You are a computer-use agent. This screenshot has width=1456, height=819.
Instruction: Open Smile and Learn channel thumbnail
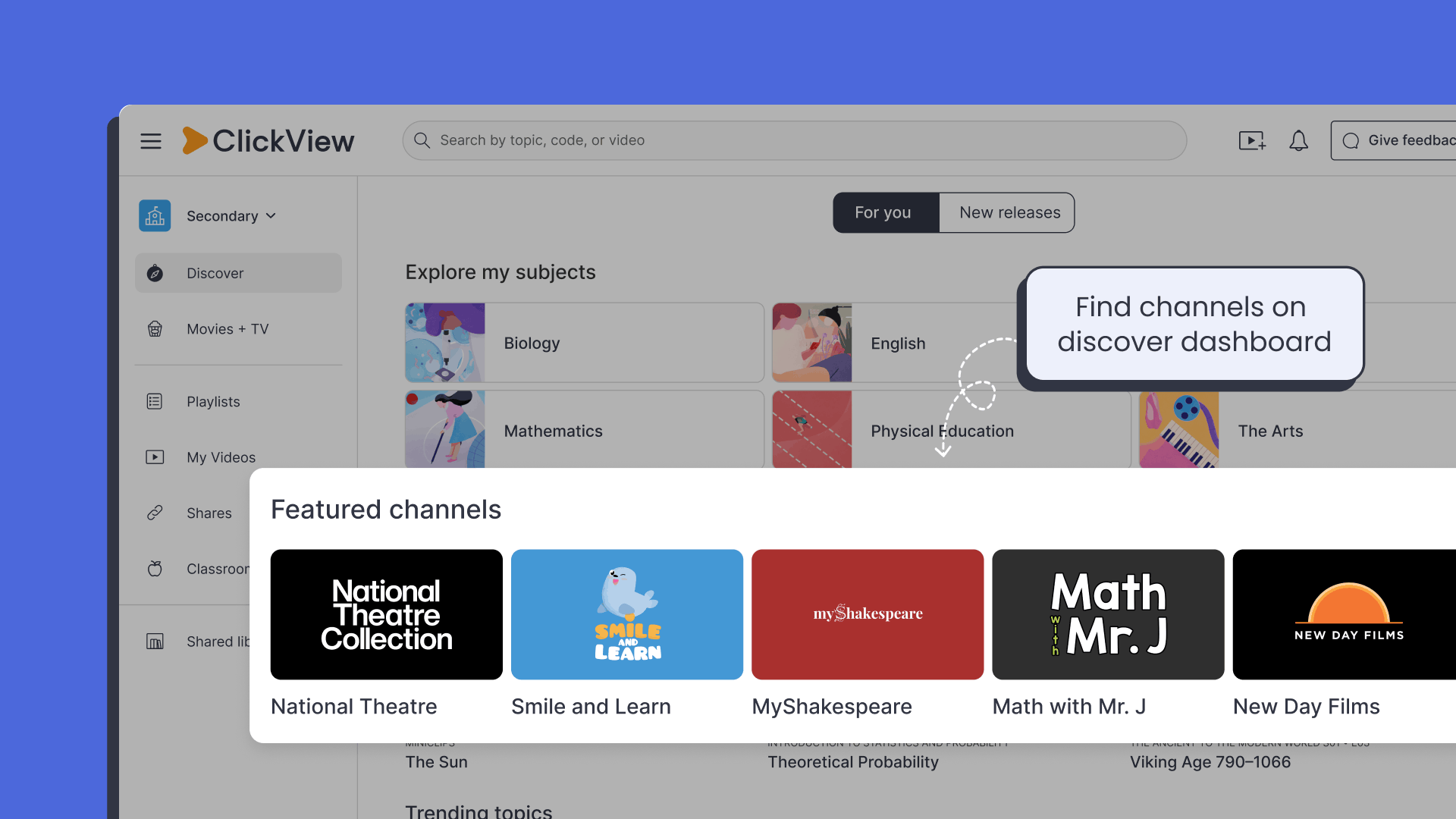[627, 614]
